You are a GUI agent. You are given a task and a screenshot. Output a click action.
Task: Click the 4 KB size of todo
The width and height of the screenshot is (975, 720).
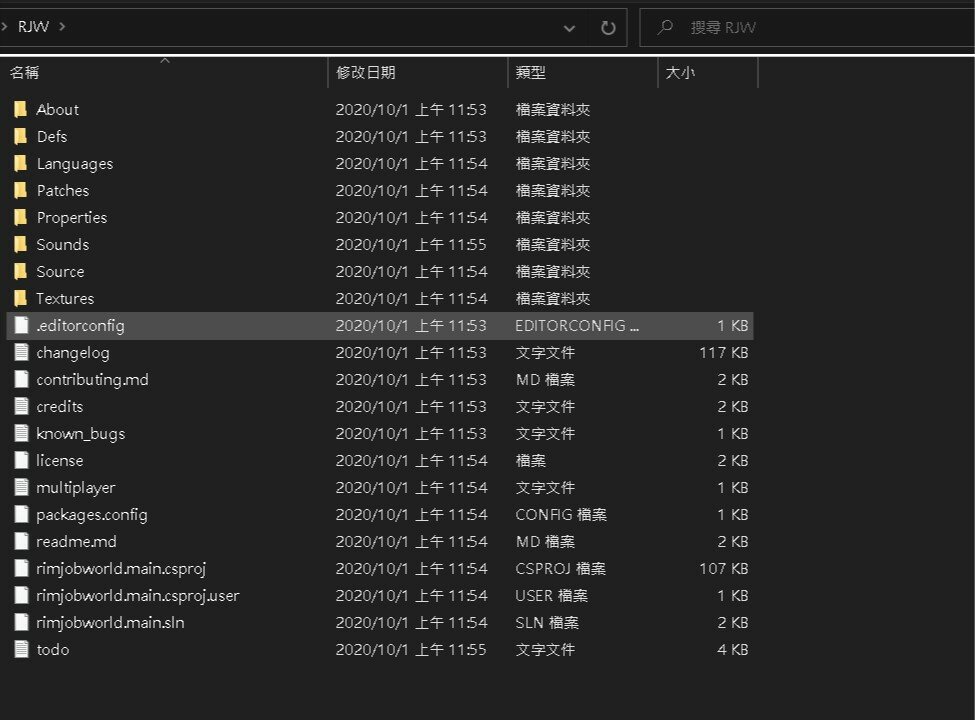pos(732,650)
